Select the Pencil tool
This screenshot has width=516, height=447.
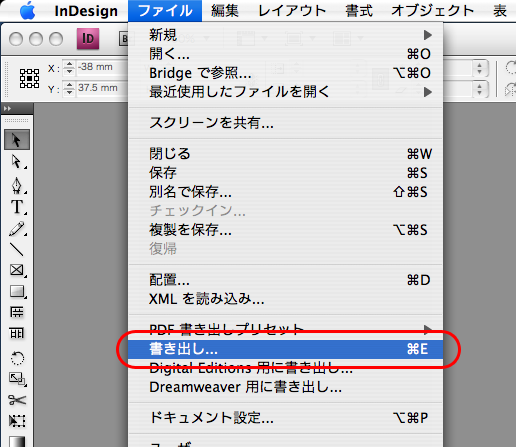(x=17, y=229)
